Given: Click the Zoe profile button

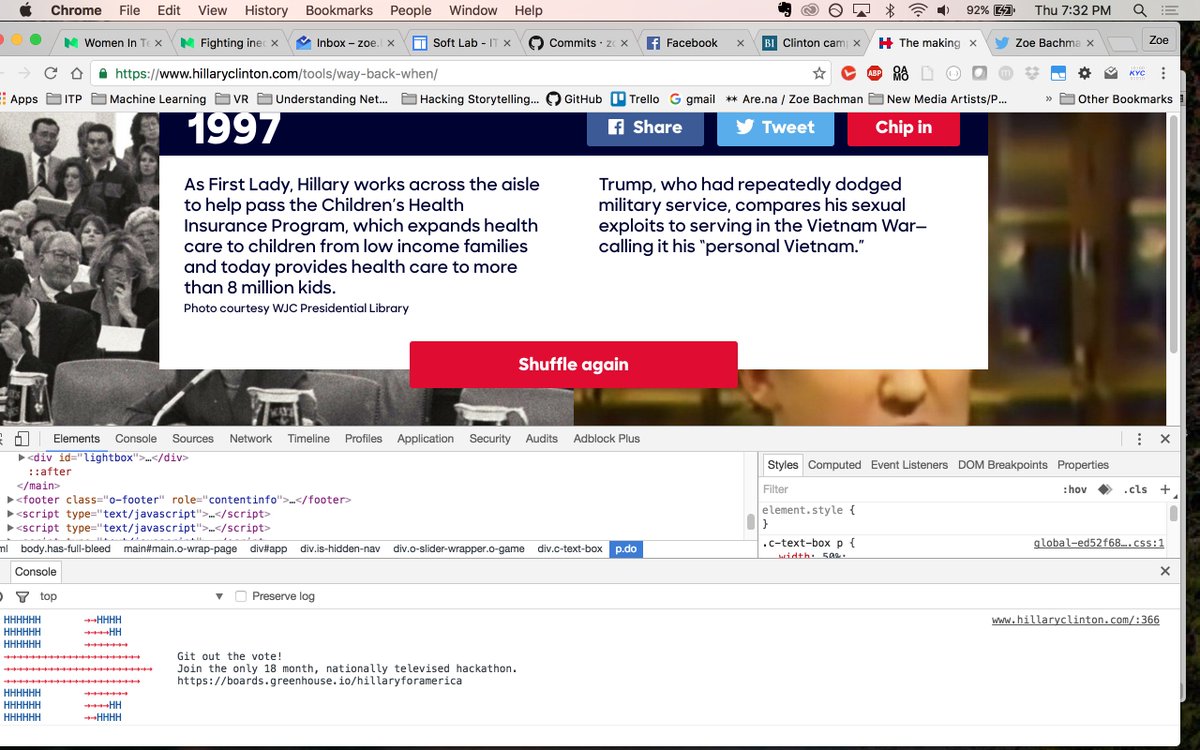Looking at the screenshot, I should (1158, 41).
